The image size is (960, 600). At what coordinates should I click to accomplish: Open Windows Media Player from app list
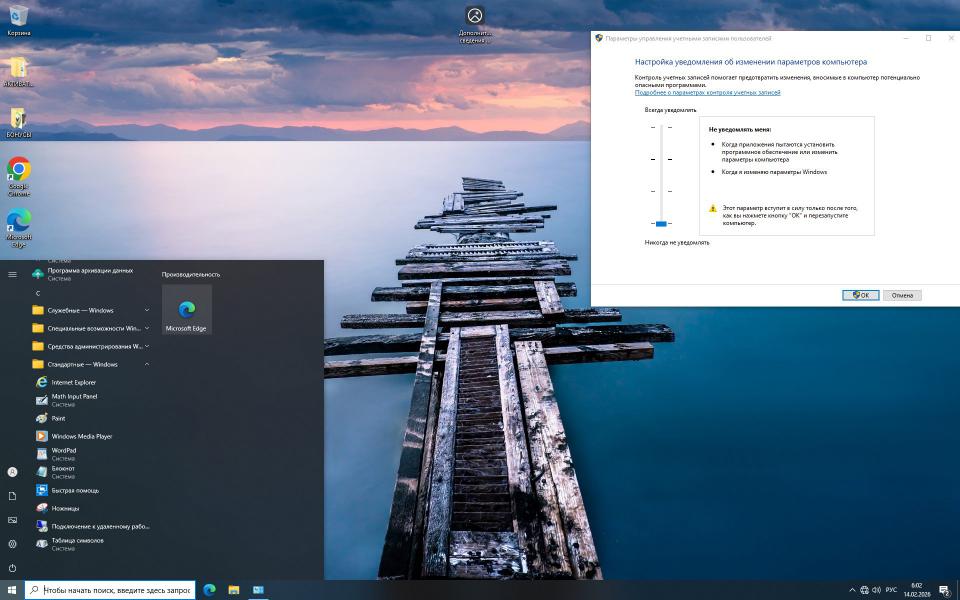click(81, 436)
